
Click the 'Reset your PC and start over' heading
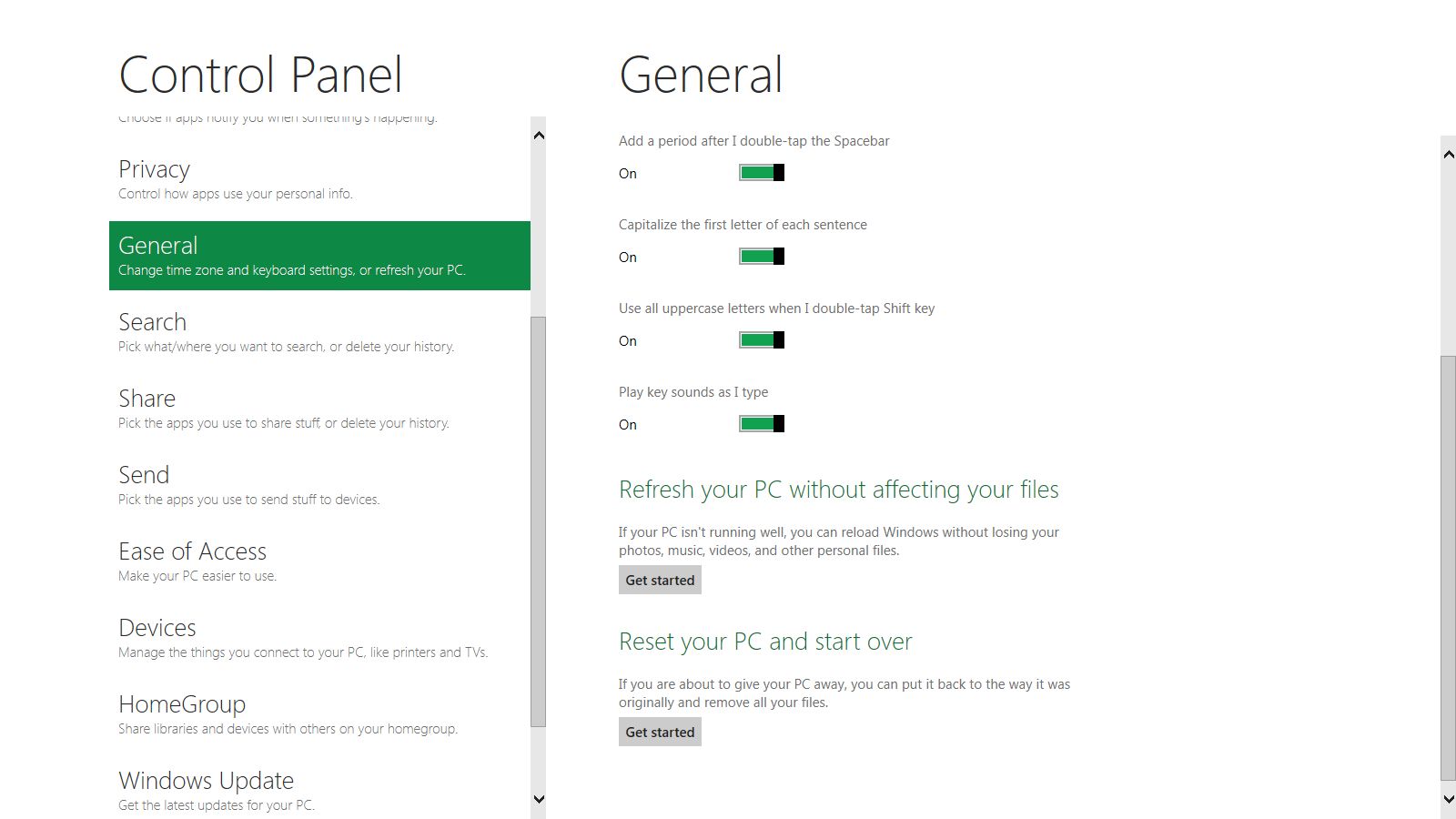(x=765, y=642)
